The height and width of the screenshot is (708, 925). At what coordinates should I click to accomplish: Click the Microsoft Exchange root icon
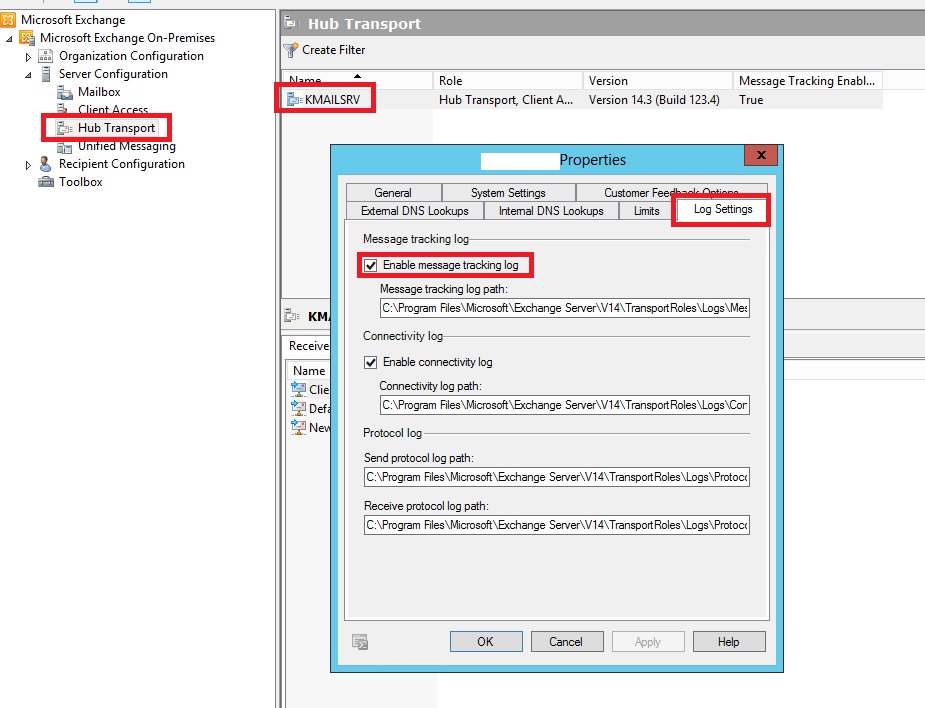tap(8, 20)
